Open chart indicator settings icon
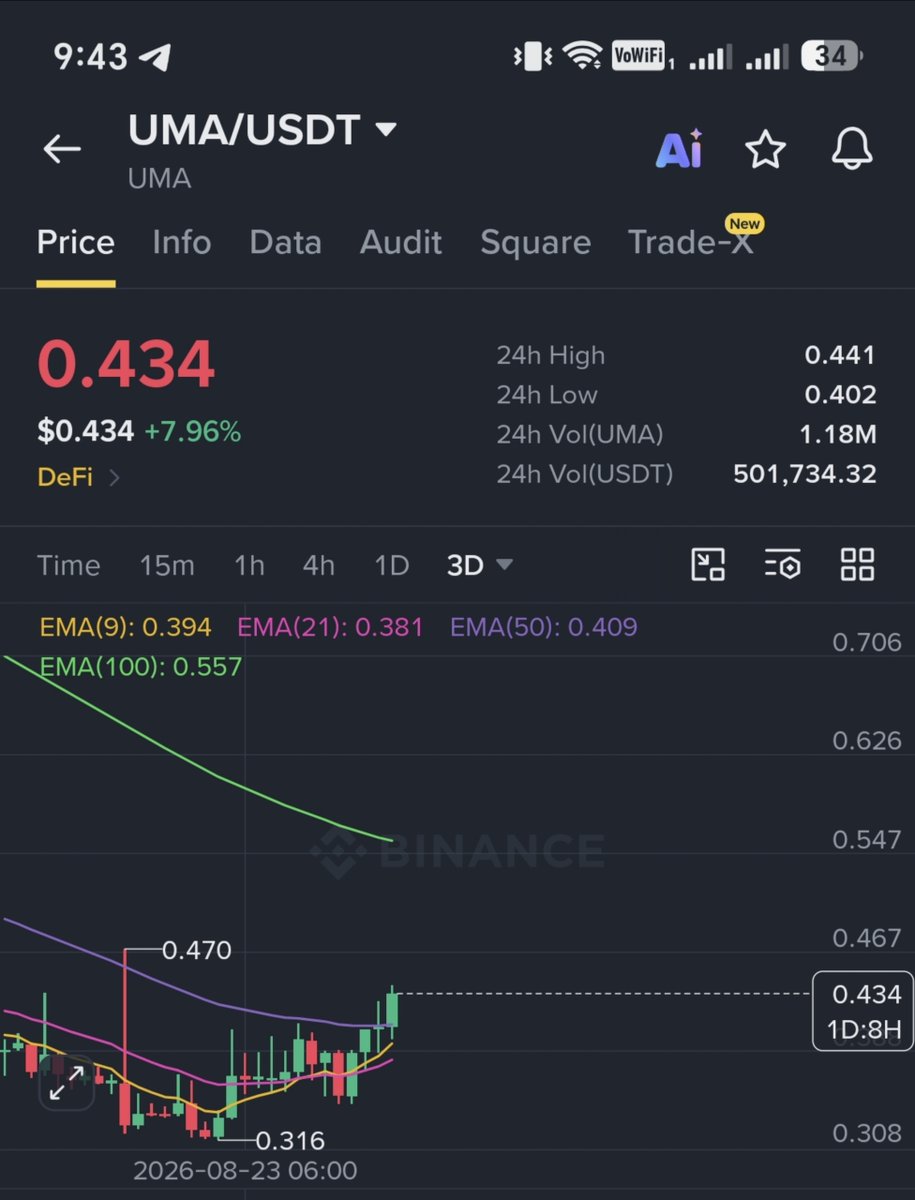The image size is (915, 1200). 782,565
